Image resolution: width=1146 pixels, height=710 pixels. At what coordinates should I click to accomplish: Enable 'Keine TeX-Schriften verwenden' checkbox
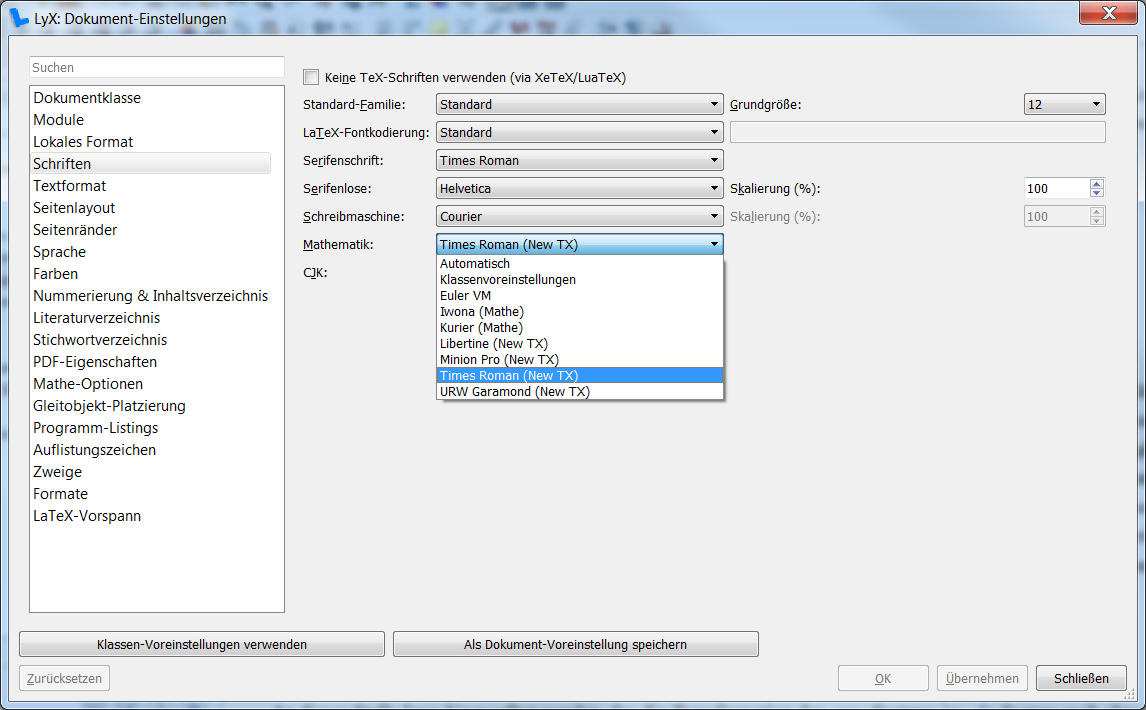coord(311,77)
